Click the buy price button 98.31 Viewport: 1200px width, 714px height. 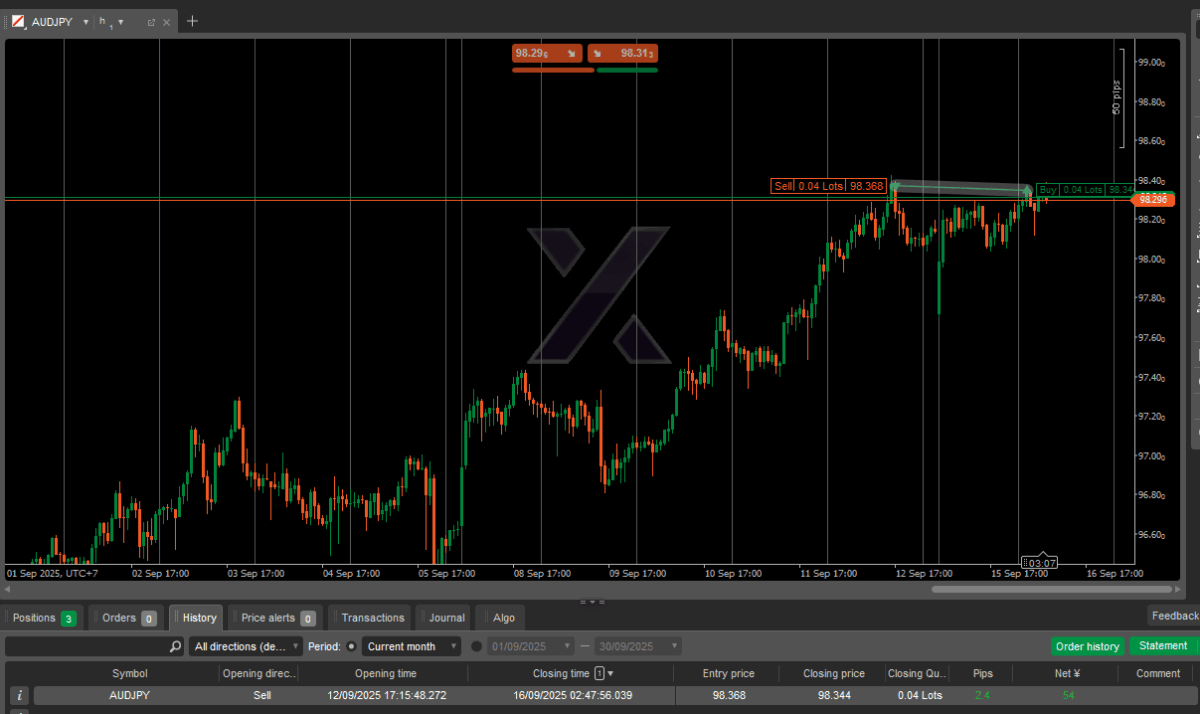[x=623, y=54]
